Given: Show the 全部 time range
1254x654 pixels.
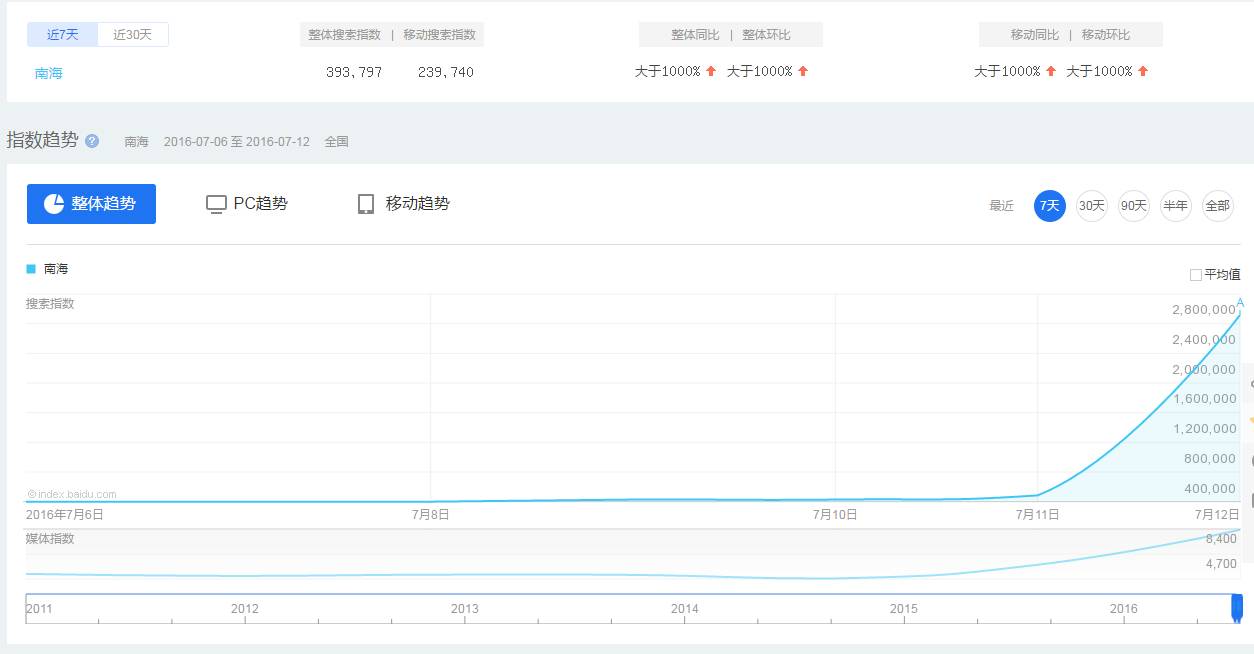Looking at the screenshot, I should click(x=1217, y=206).
